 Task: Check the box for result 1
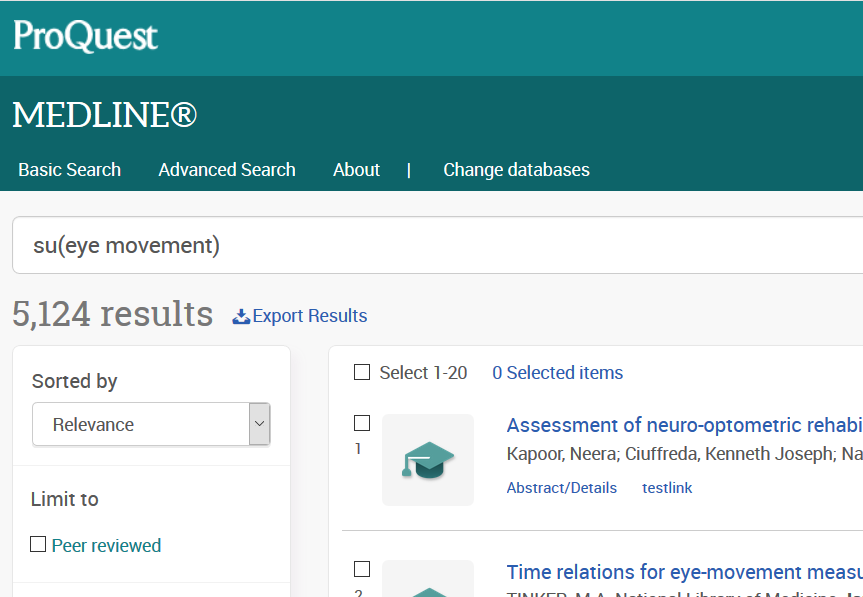coord(362,423)
